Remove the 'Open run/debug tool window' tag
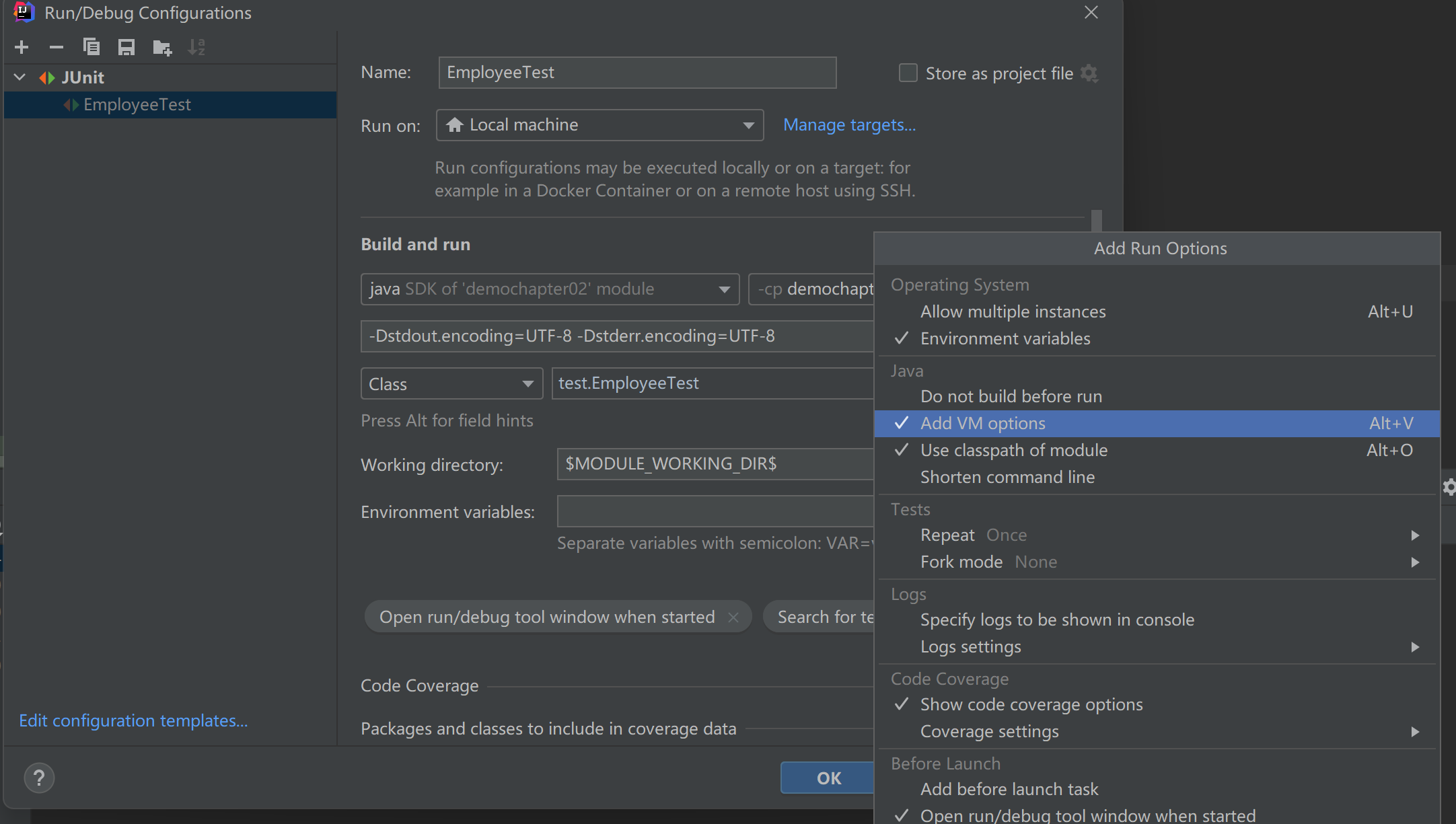Viewport: 1456px width, 824px height. 733,617
